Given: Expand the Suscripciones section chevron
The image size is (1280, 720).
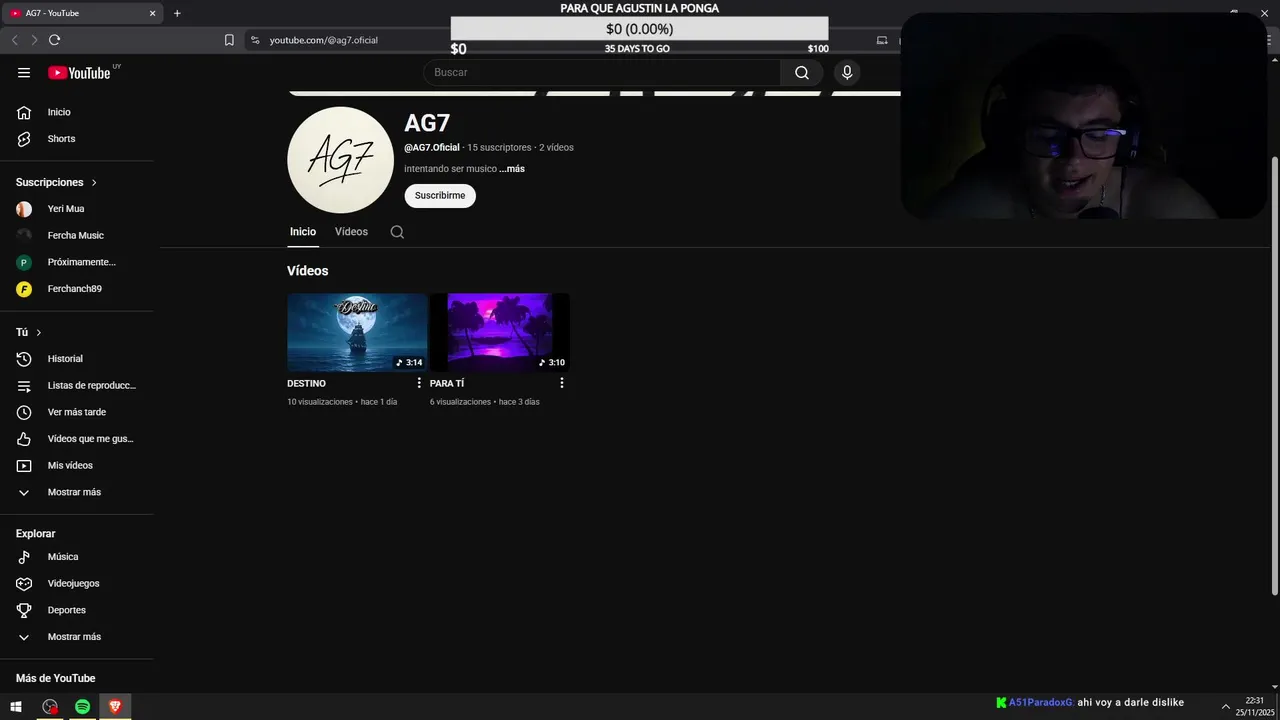Looking at the screenshot, I should [x=94, y=183].
